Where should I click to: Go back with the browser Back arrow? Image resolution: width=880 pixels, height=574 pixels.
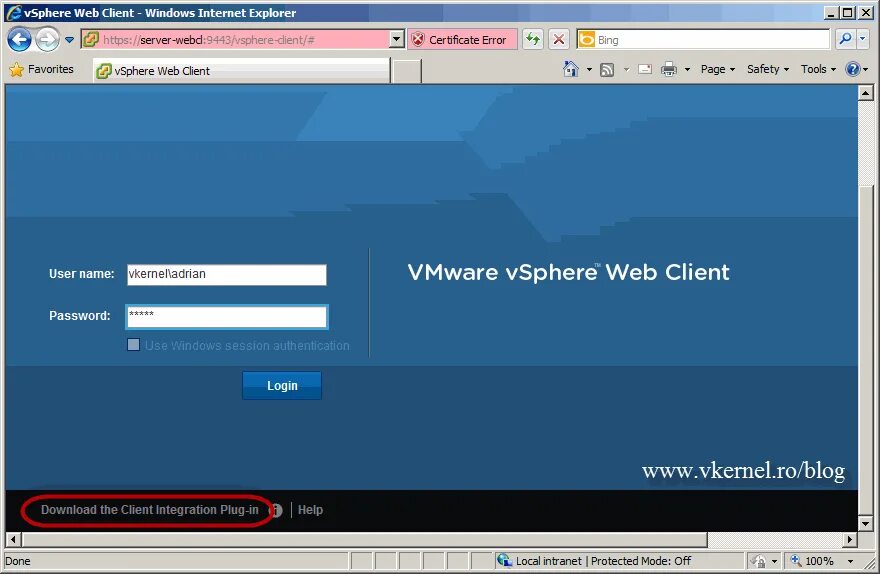(20, 40)
